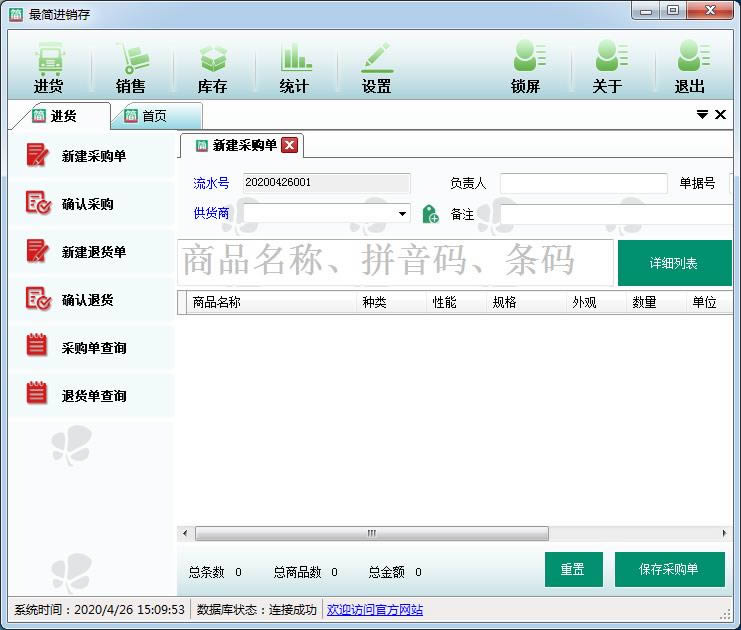
Task: Click the 数据库状态：连接成功 status entry
Action: tap(257, 610)
